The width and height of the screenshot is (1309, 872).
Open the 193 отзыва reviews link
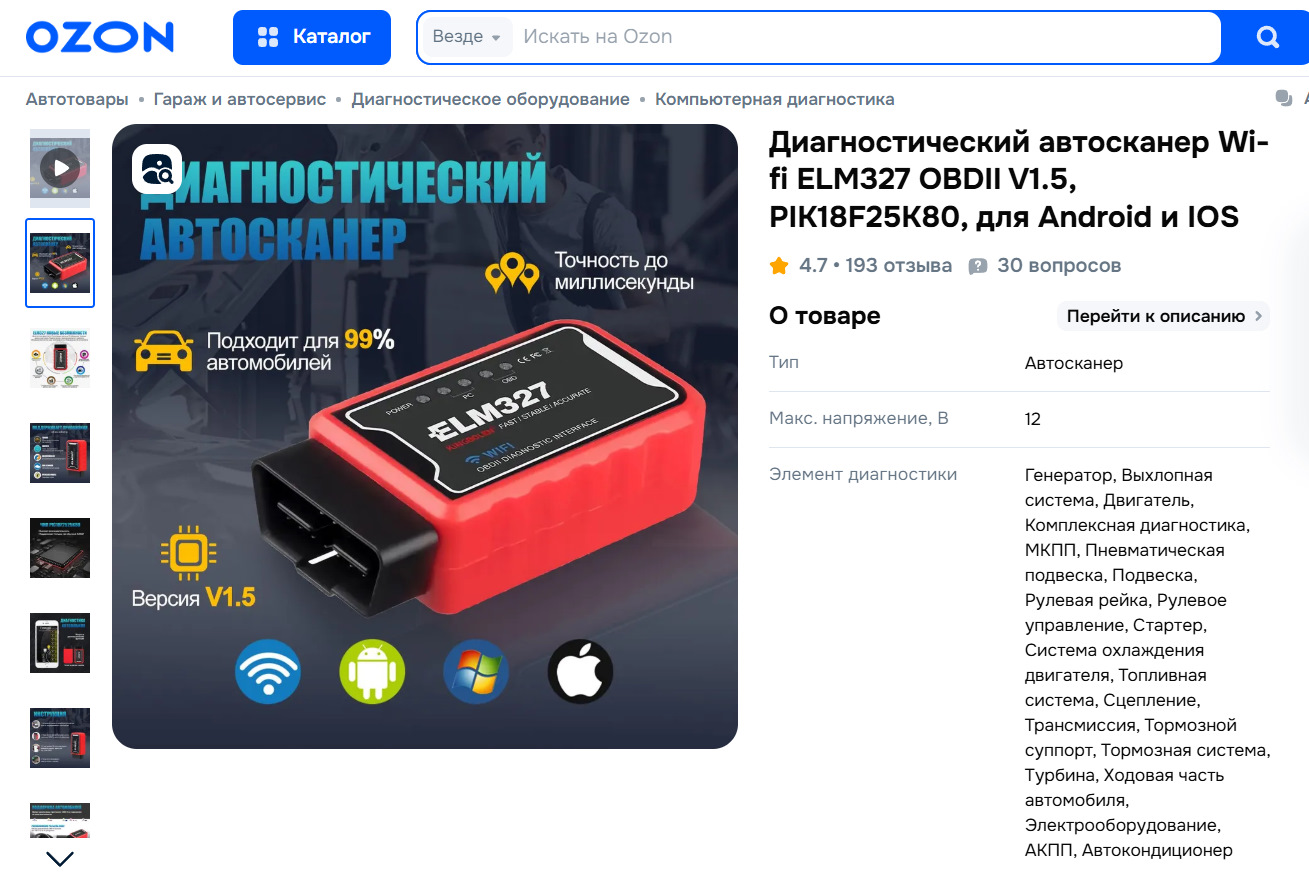pos(899,266)
